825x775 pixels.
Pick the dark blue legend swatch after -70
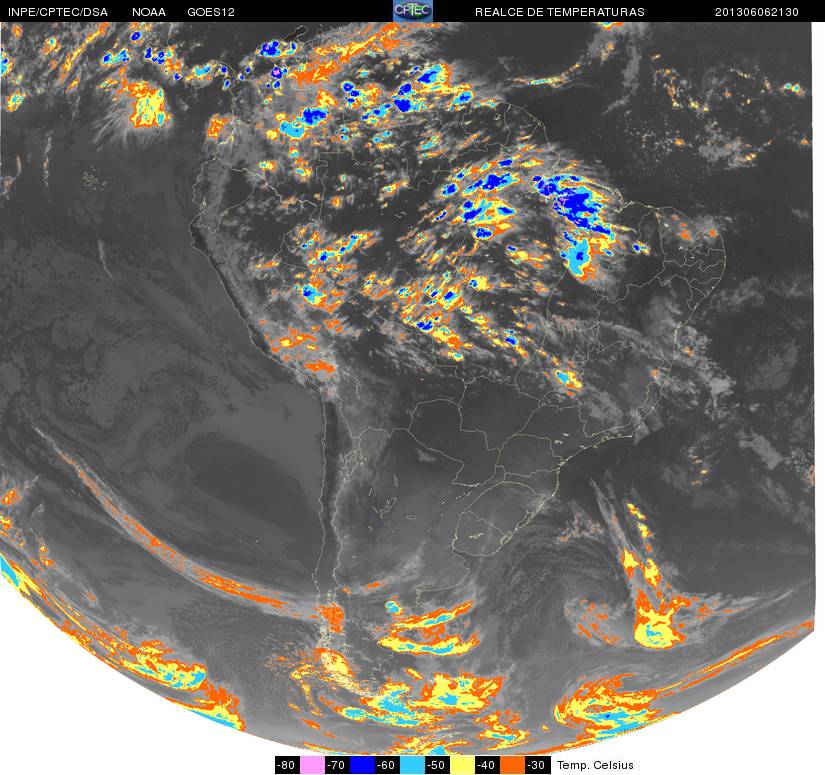[x=361, y=765]
